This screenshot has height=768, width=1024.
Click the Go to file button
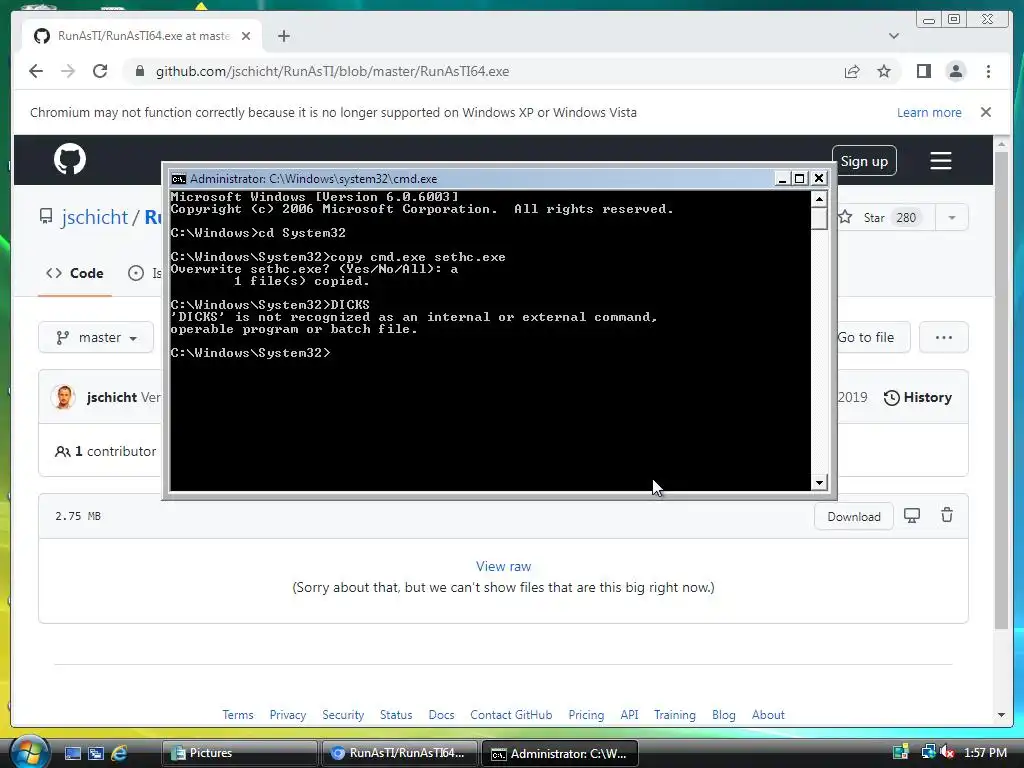pyautogui.click(x=866, y=338)
